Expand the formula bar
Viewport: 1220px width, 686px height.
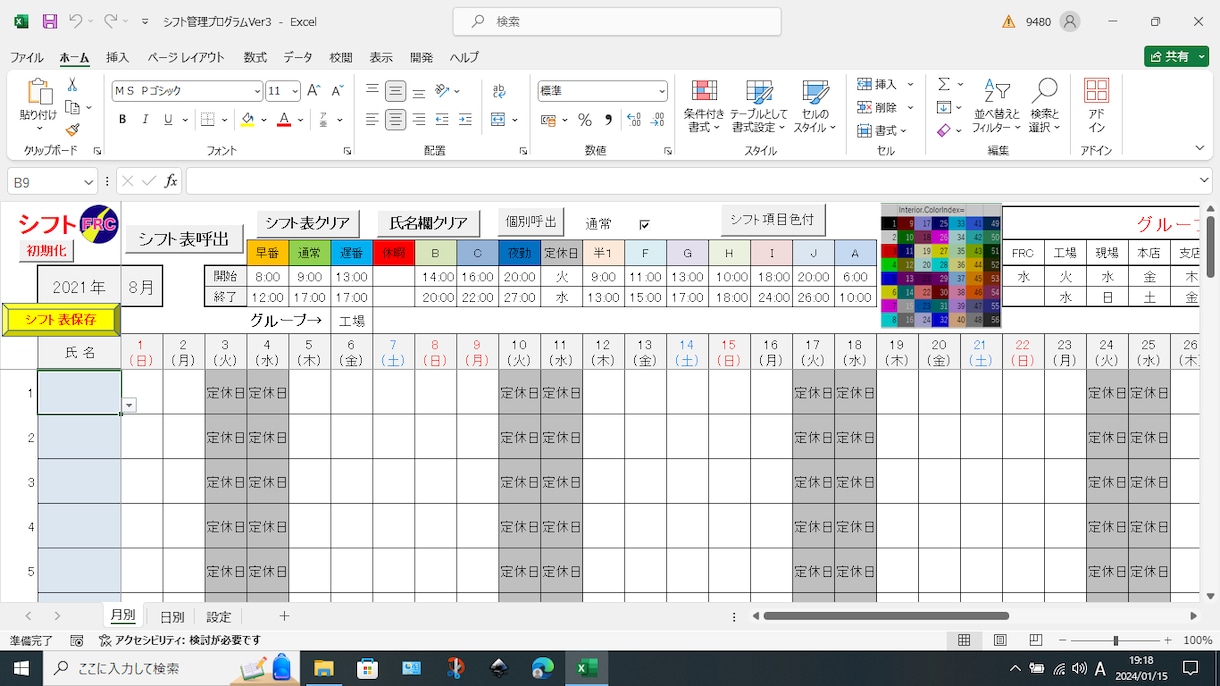click(1204, 181)
